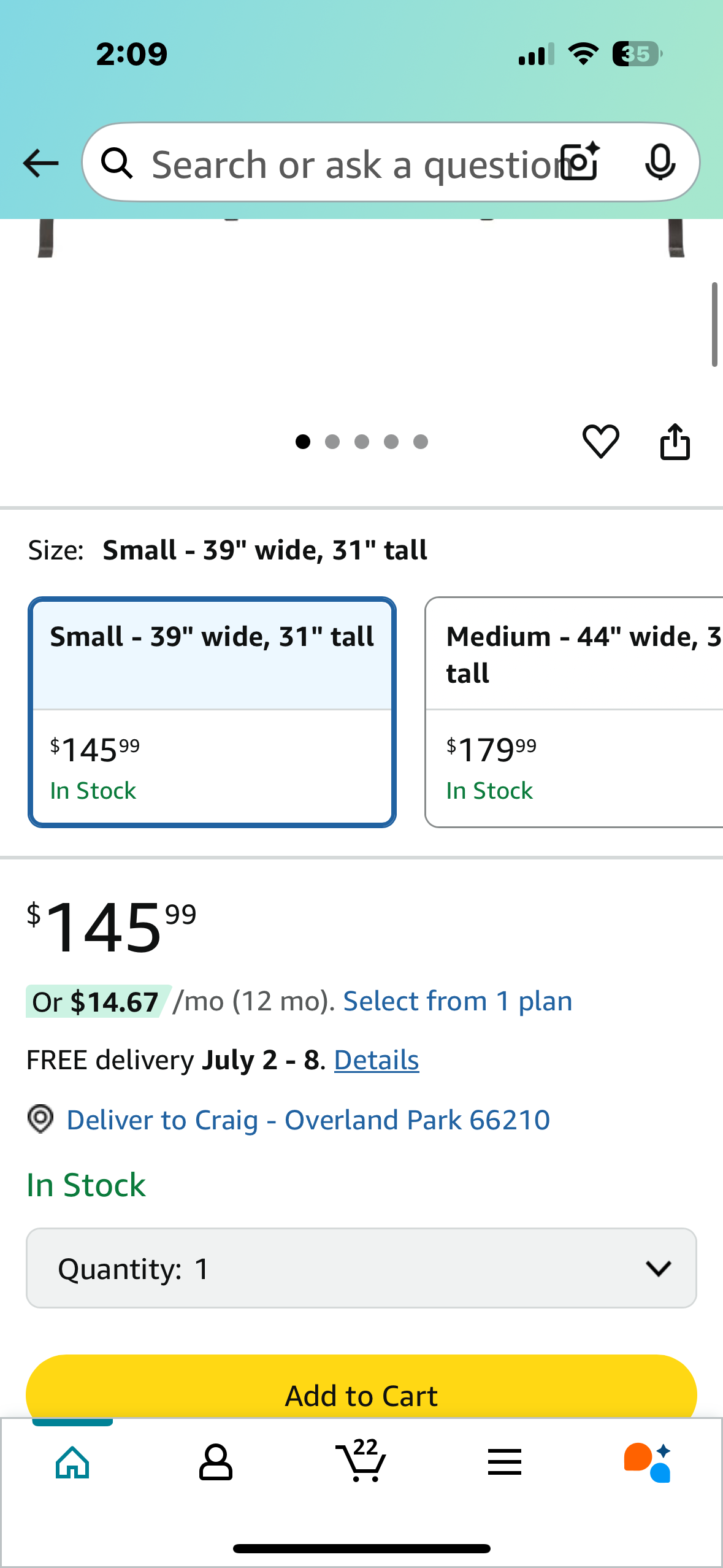Image resolution: width=723 pixels, height=1568 pixels.
Task: Add item to wishlist heart icon
Action: (x=600, y=441)
